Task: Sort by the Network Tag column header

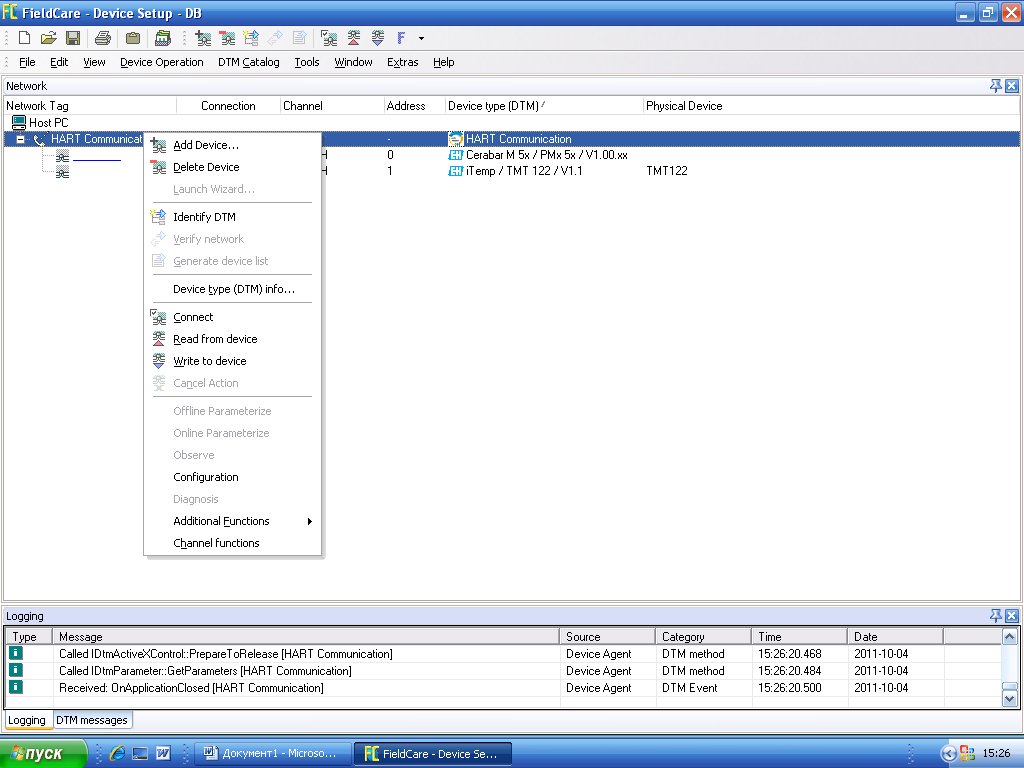Action: pos(90,106)
